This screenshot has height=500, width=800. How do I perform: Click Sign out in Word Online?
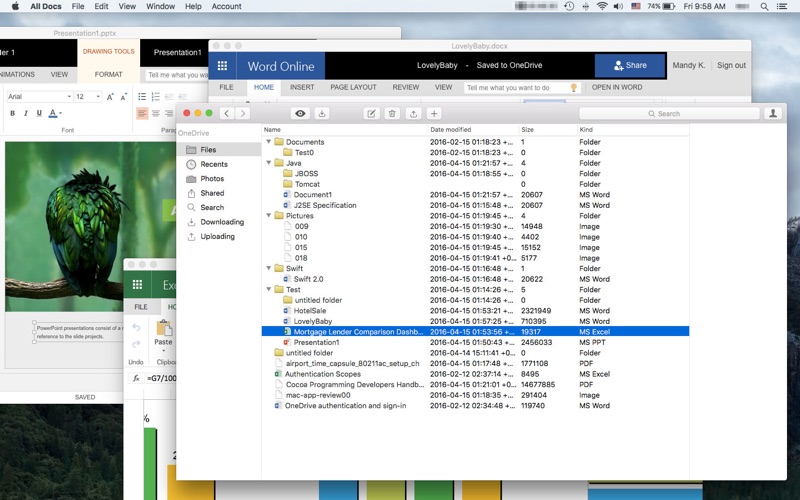pyautogui.click(x=731, y=65)
